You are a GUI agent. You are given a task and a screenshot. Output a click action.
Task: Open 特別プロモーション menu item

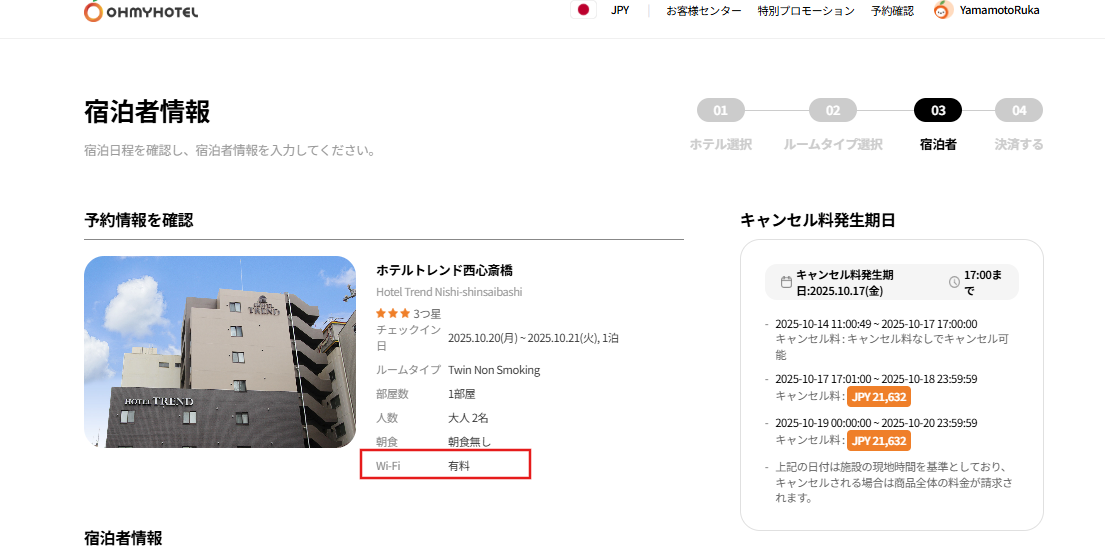click(806, 11)
